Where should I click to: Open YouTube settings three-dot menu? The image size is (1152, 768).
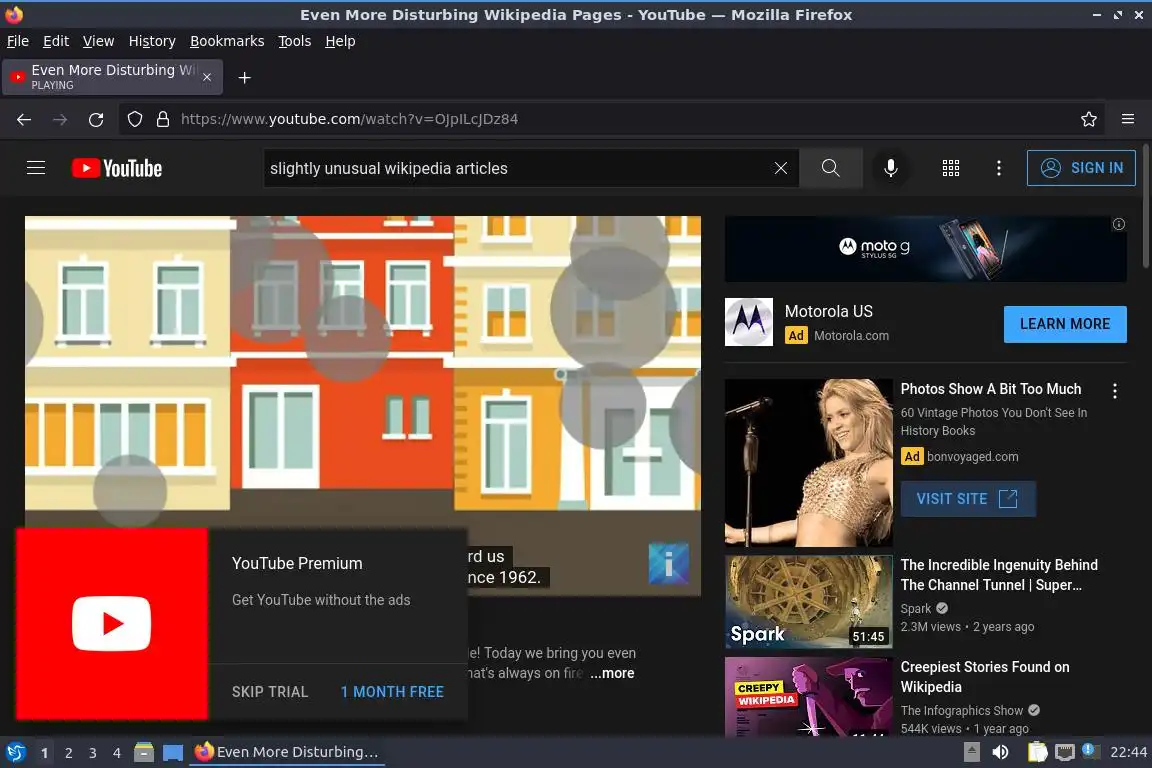(998, 168)
